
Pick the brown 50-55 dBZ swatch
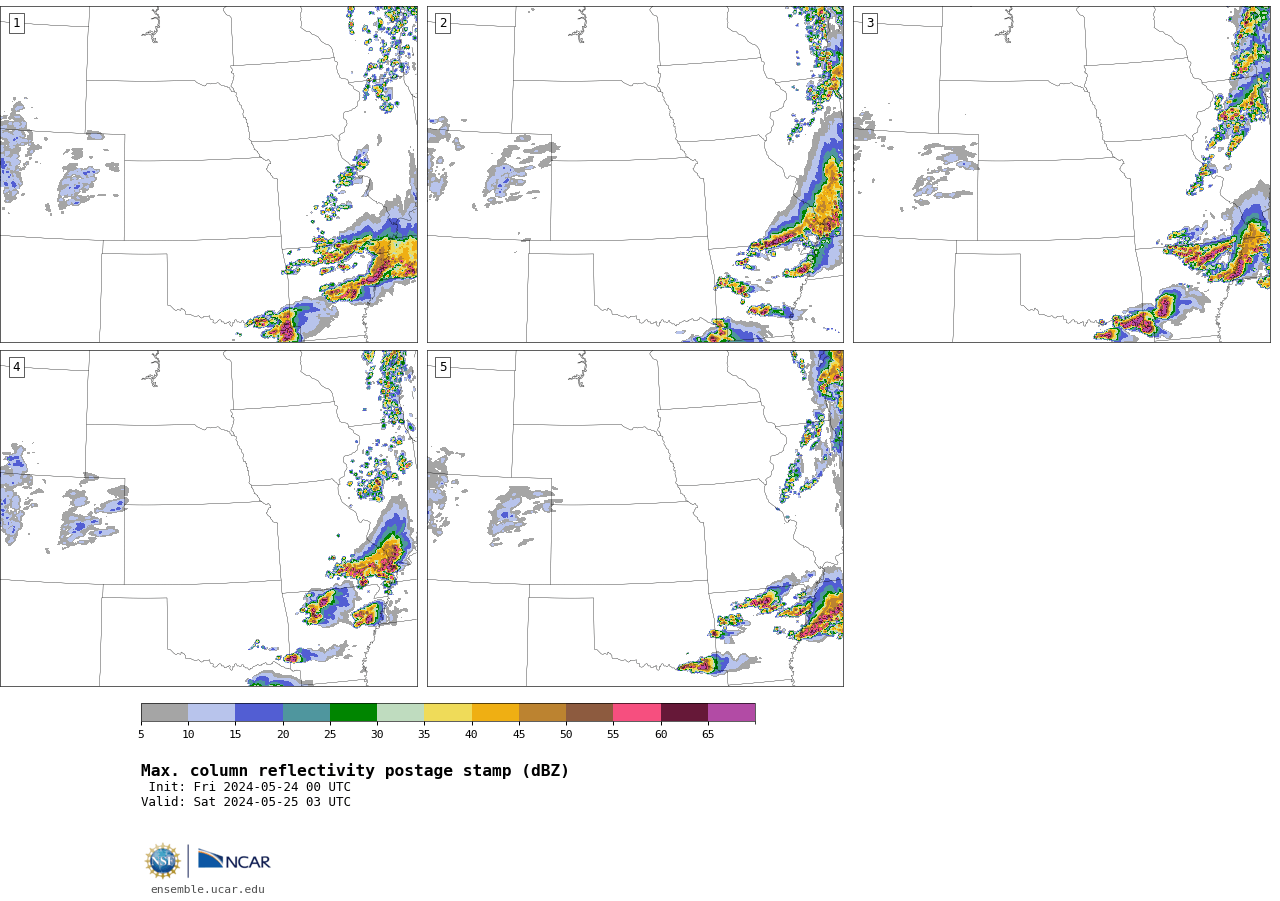pyautogui.click(x=589, y=713)
